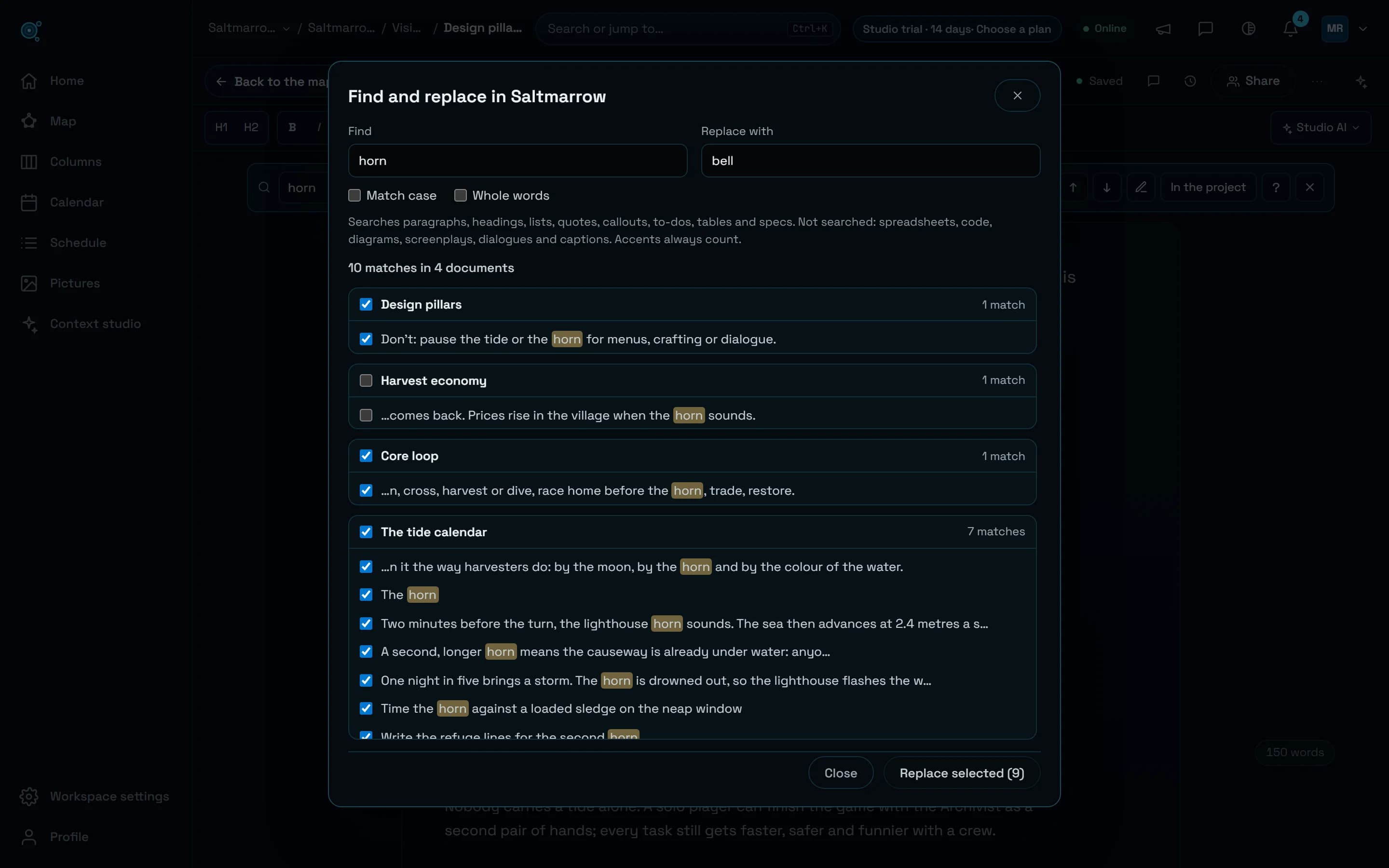Close the Find and replace dialog with X
This screenshot has height=868, width=1389.
point(1017,95)
